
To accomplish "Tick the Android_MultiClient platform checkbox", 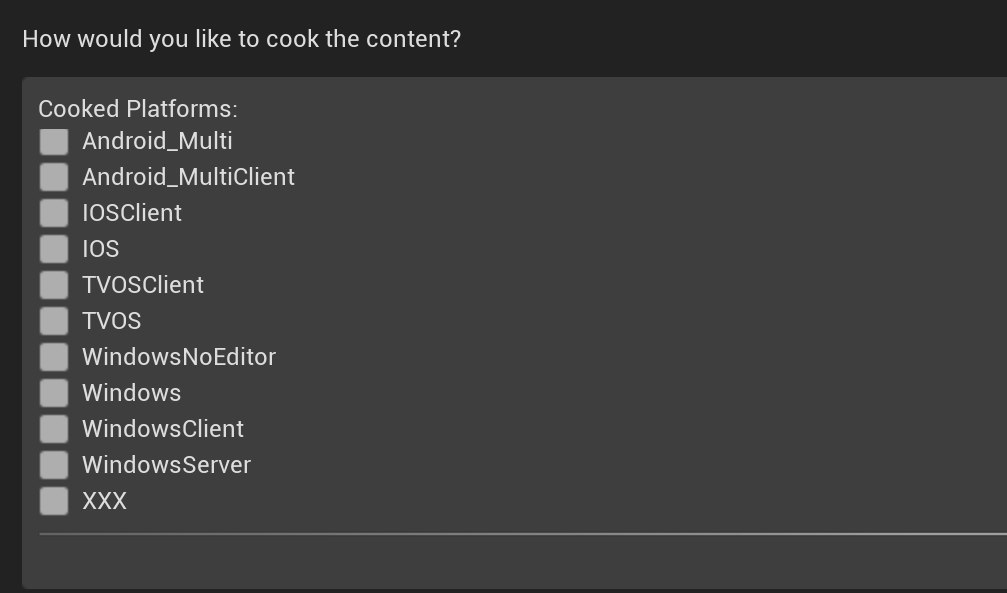I will coord(54,177).
